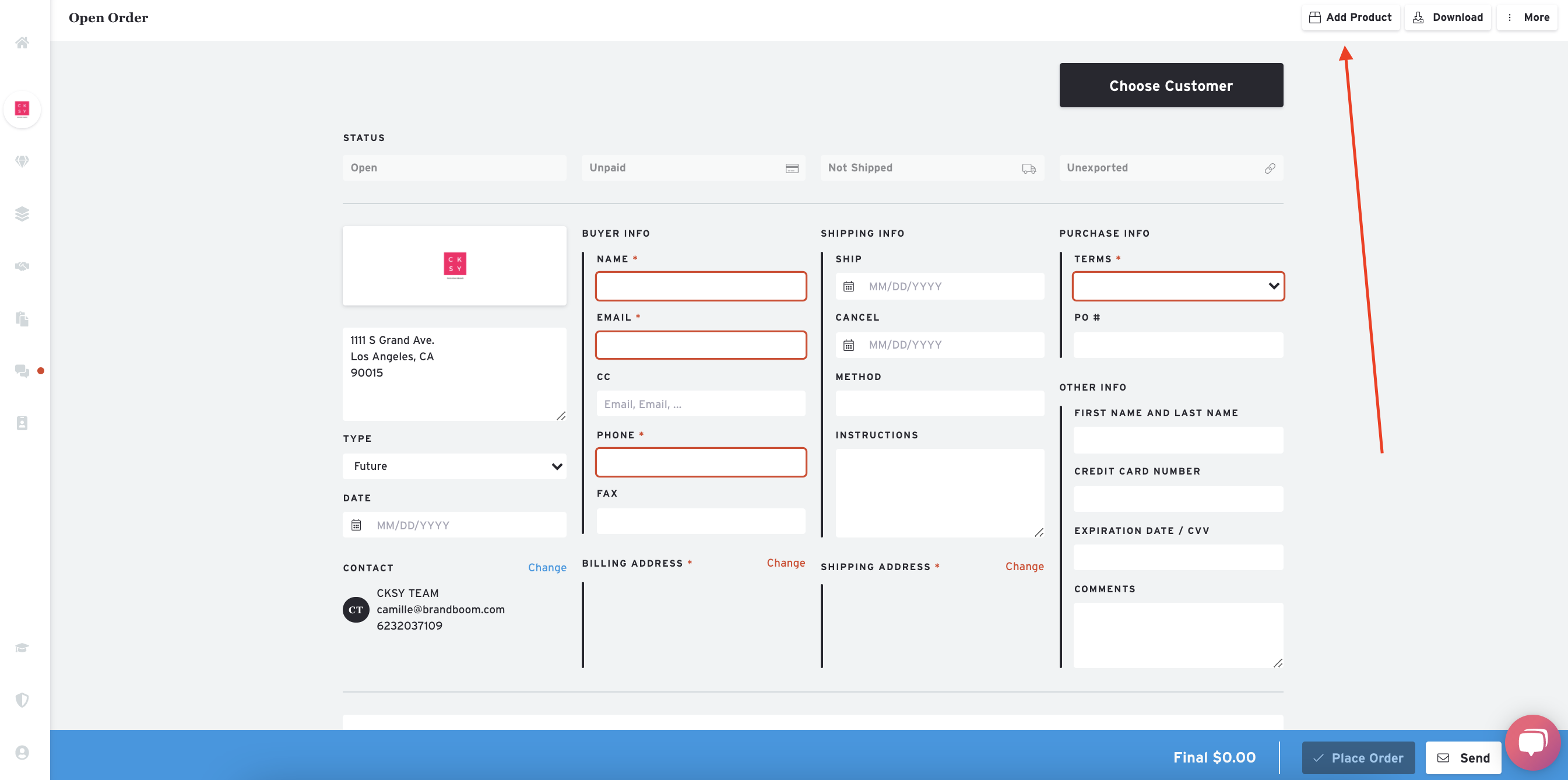Open the documents icon in sidebar
This screenshot has width=1568, height=780.
pos(22,318)
